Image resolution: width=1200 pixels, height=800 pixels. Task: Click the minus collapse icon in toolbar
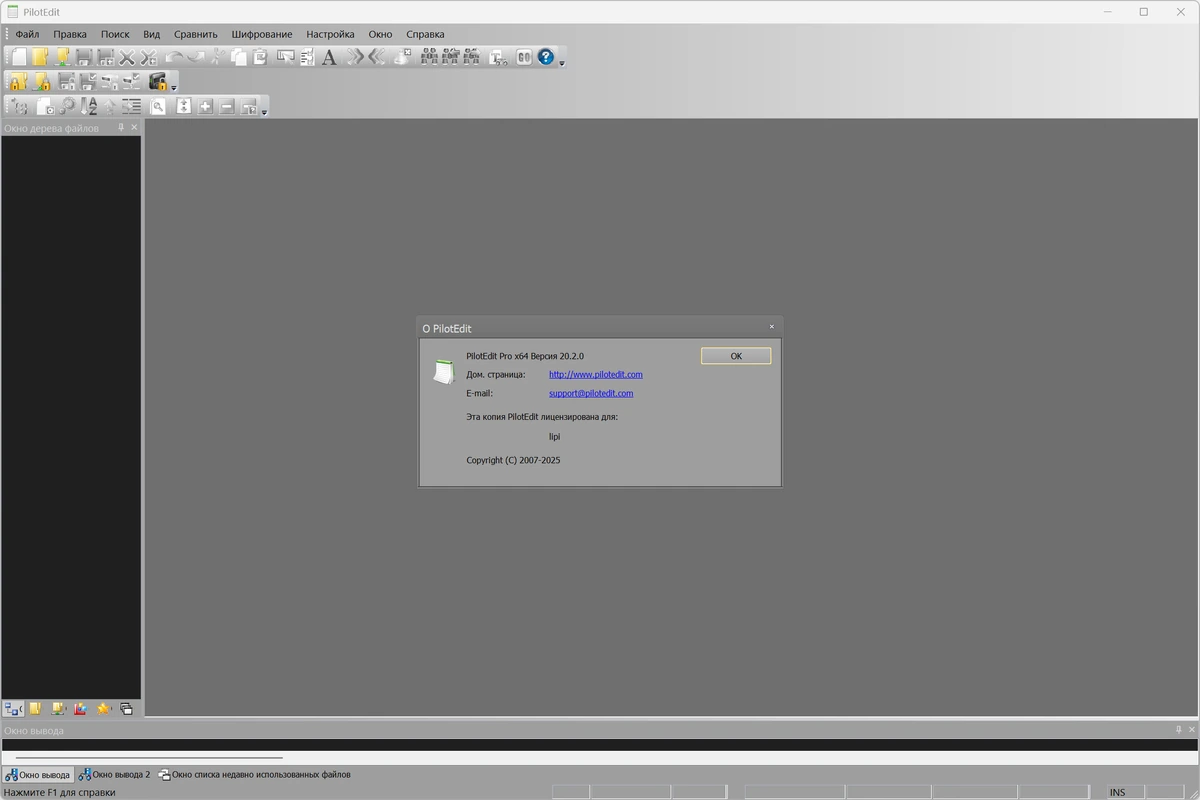(x=227, y=106)
